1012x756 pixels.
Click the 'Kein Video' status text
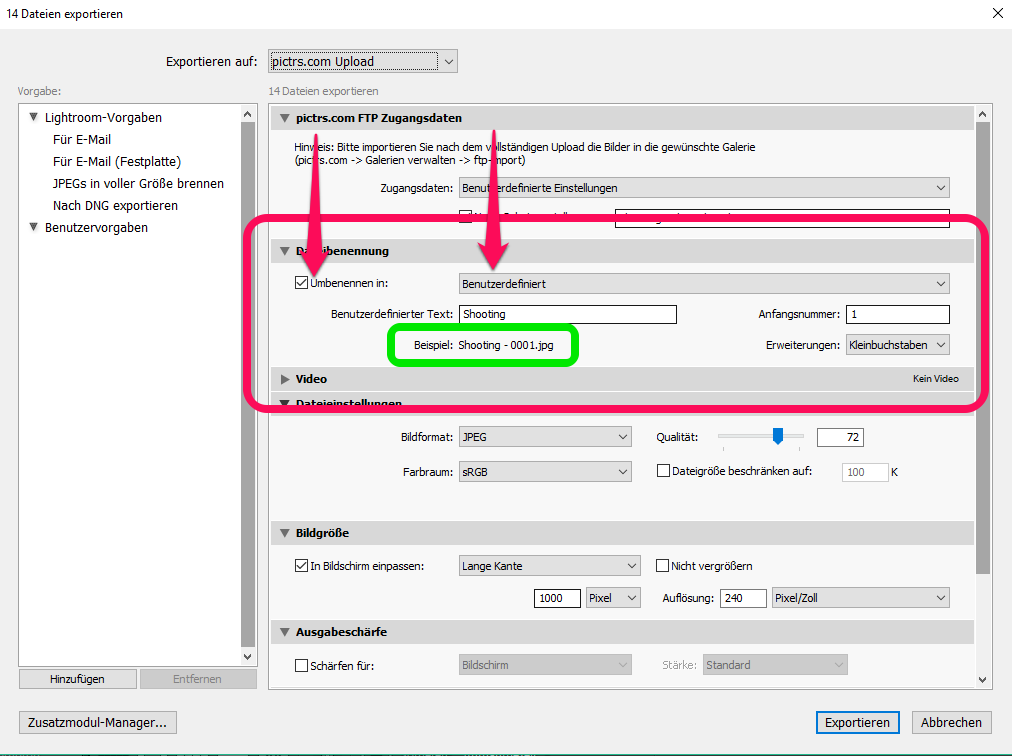point(935,379)
